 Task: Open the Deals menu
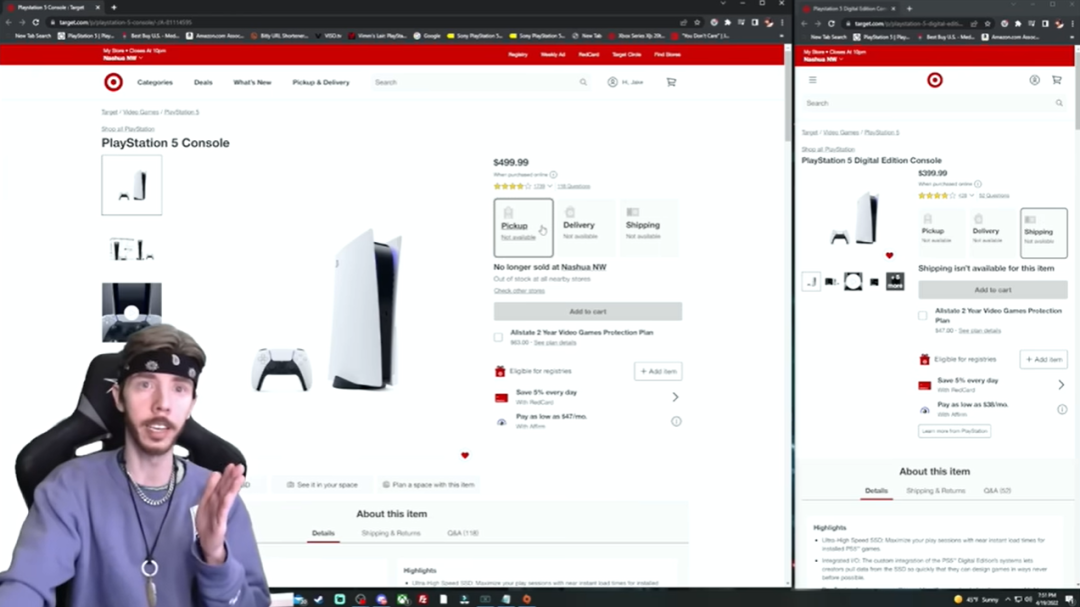click(203, 82)
